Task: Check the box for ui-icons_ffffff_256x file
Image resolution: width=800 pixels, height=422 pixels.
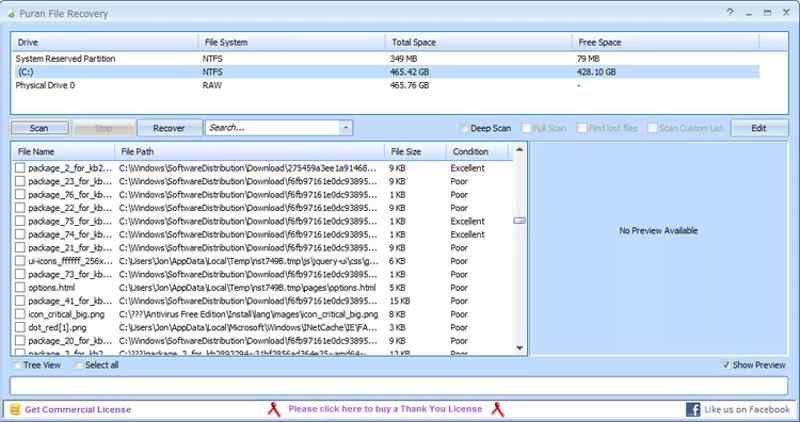Action: pyautogui.click(x=20, y=261)
